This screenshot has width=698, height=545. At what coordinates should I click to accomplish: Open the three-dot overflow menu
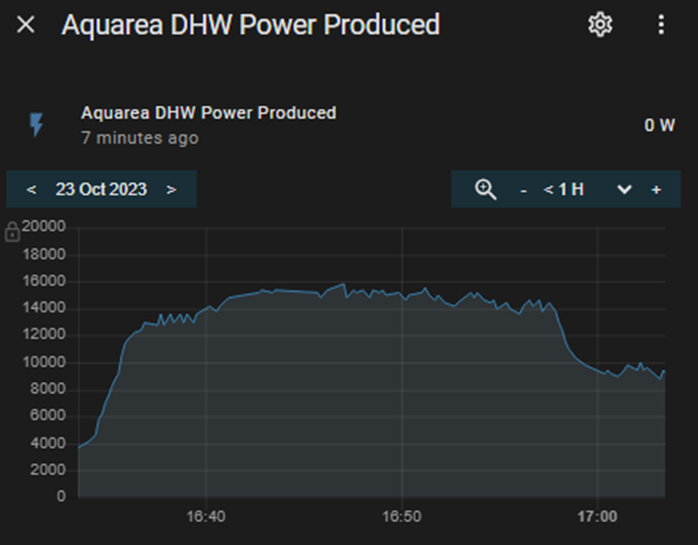tap(661, 24)
